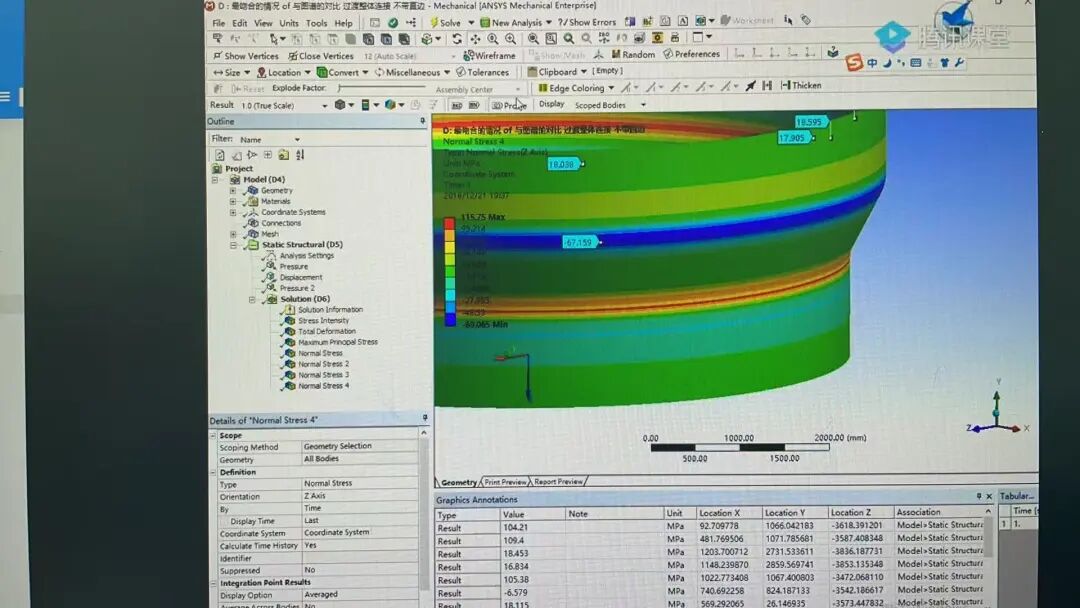The width and height of the screenshot is (1080, 608).
Task: Select Analysis Settings in the outline
Action: click(x=307, y=255)
